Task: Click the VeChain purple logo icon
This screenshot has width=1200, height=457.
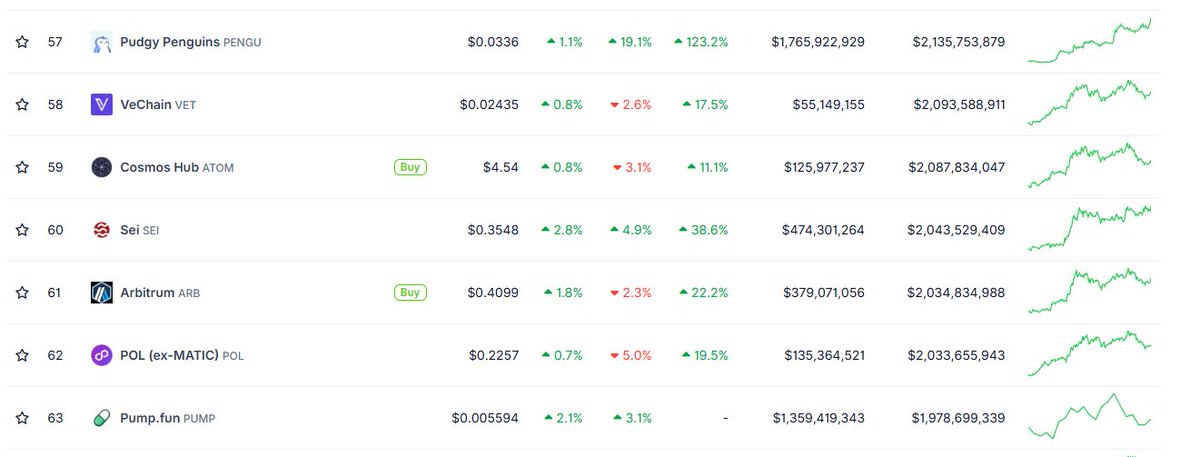Action: click(101, 105)
